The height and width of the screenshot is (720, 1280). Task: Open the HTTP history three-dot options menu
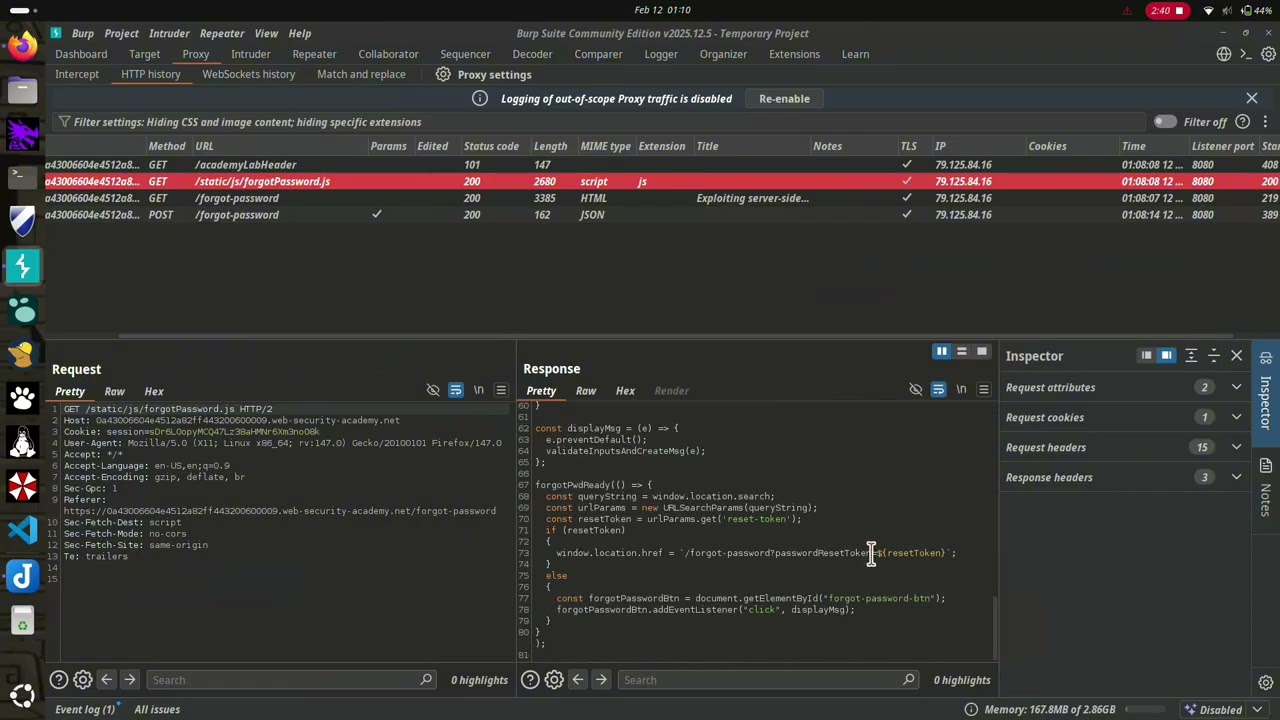pos(1265,122)
